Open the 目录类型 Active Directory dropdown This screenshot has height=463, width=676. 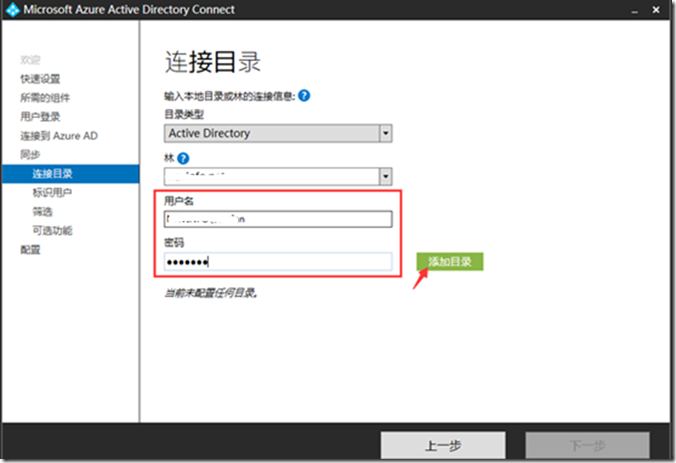tap(278, 133)
